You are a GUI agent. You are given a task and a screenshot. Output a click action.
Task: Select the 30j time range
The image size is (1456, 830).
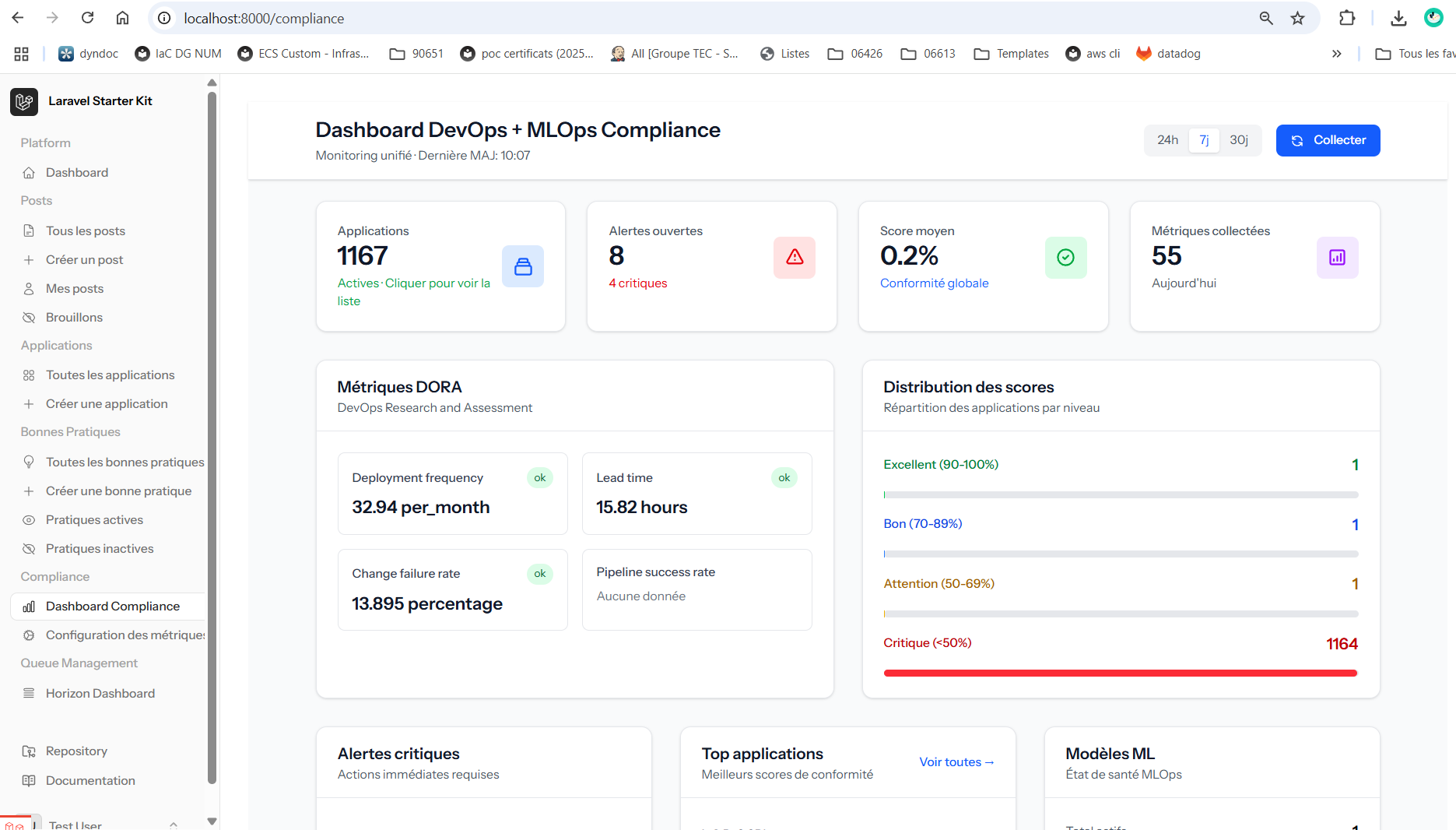tap(1239, 140)
